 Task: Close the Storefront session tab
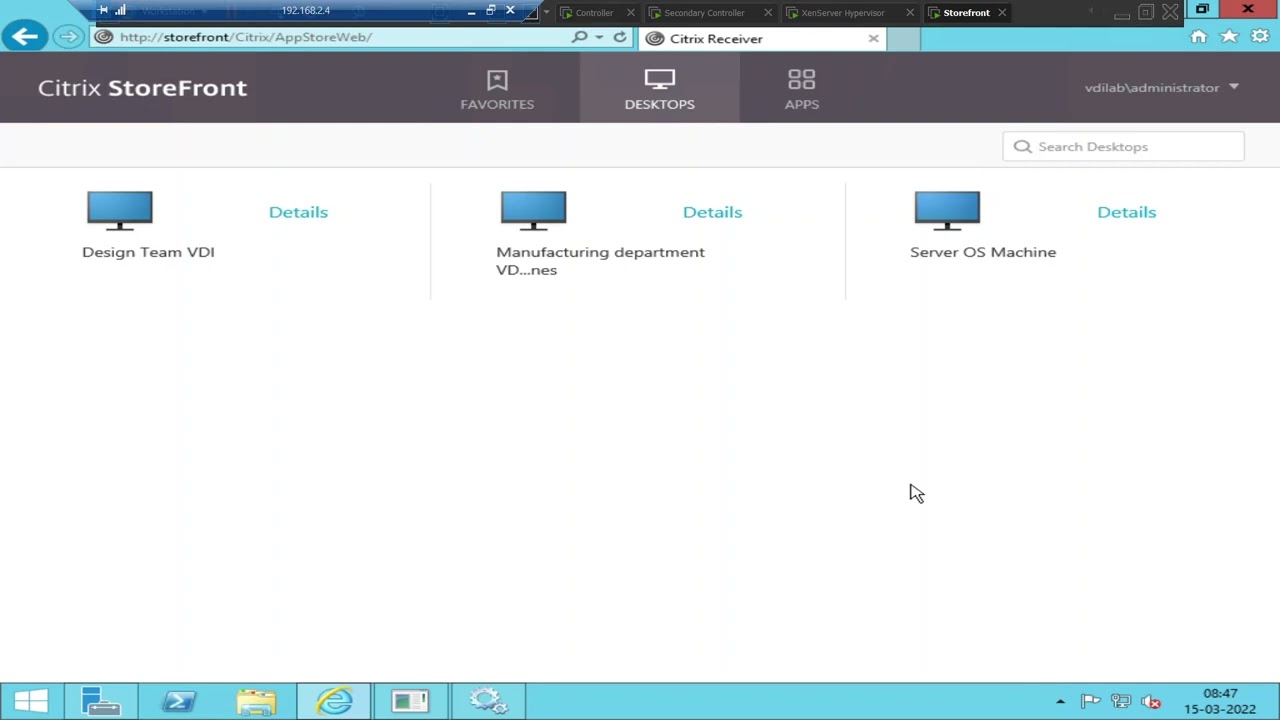tap(1001, 13)
